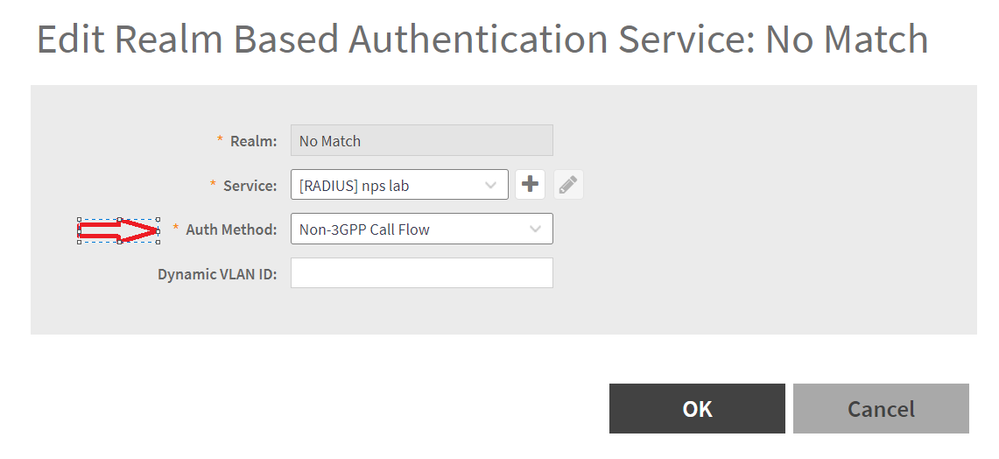Click the chevron arrow in the Service dropdown
The image size is (999, 459).
point(491,185)
